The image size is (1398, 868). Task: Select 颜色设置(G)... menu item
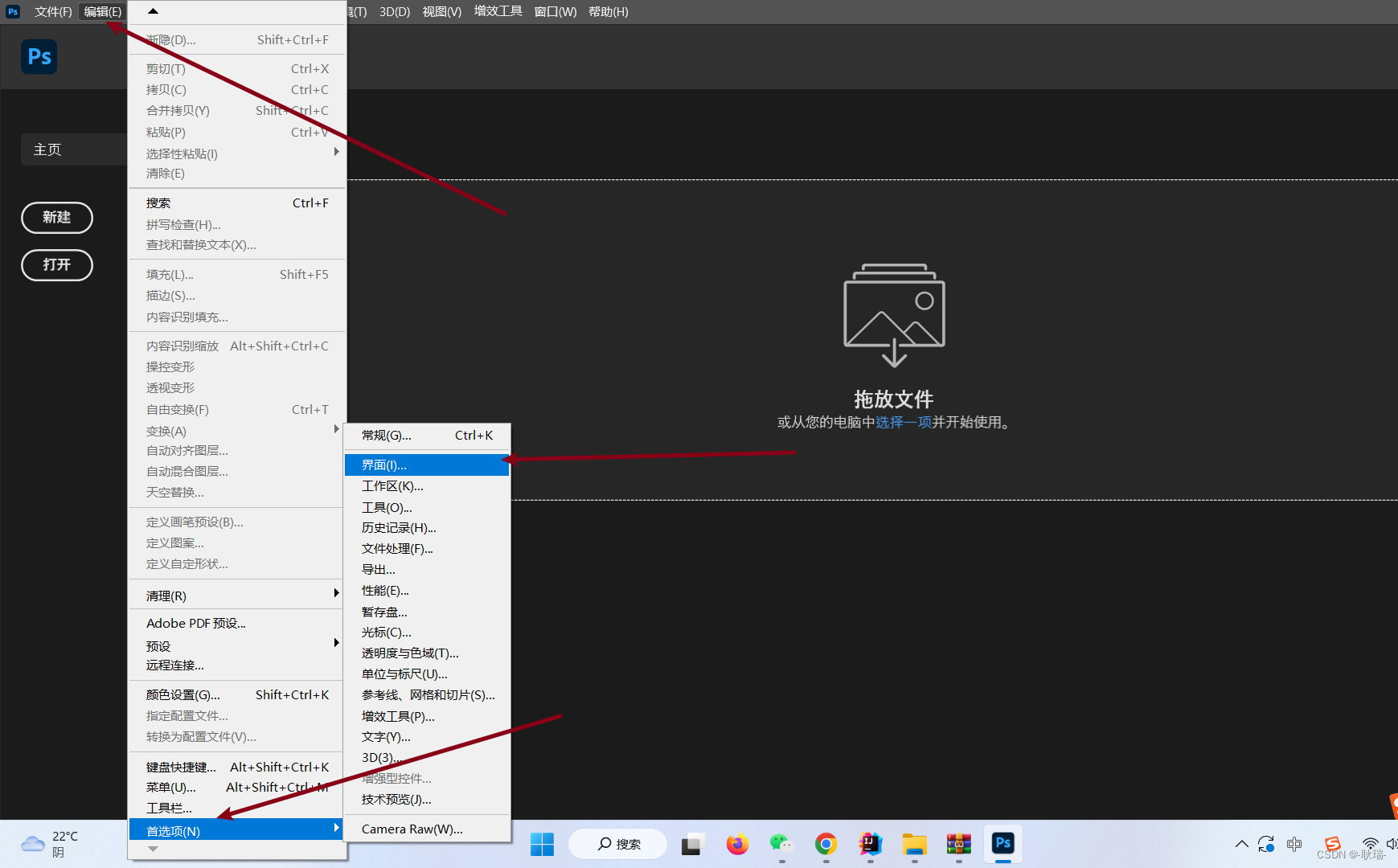[x=237, y=694]
